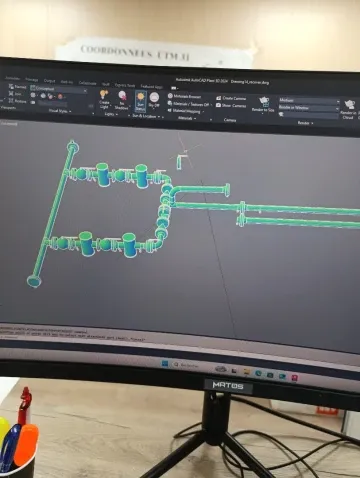The image size is (360, 478).
Task: Open the Medium render preset dropdown
Action: (x=309, y=100)
